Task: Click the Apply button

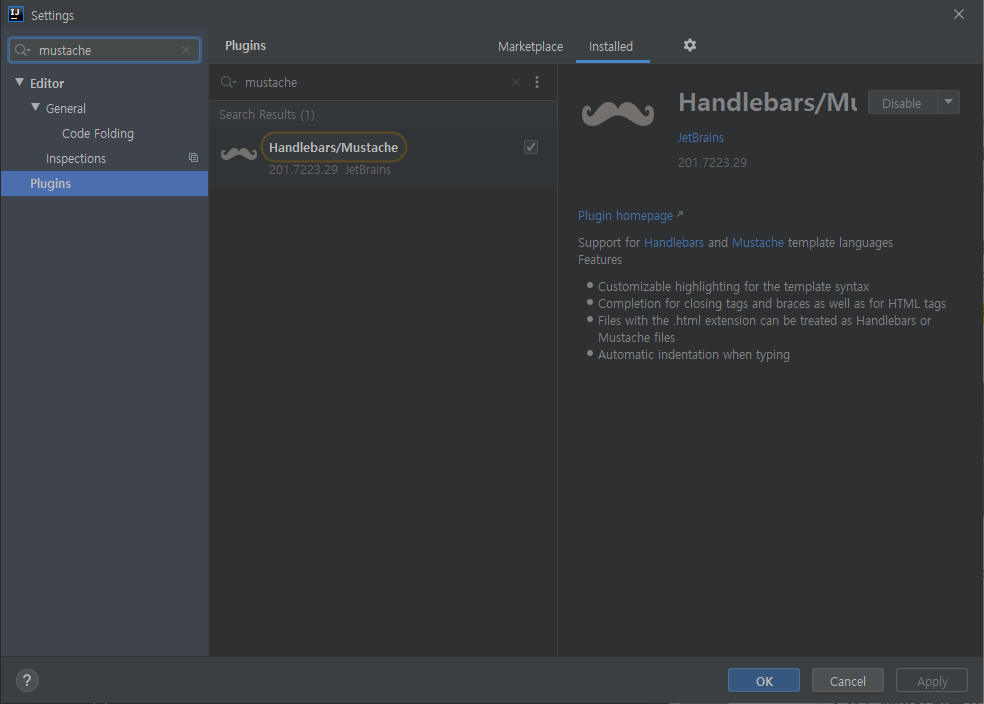Action: tap(932, 681)
